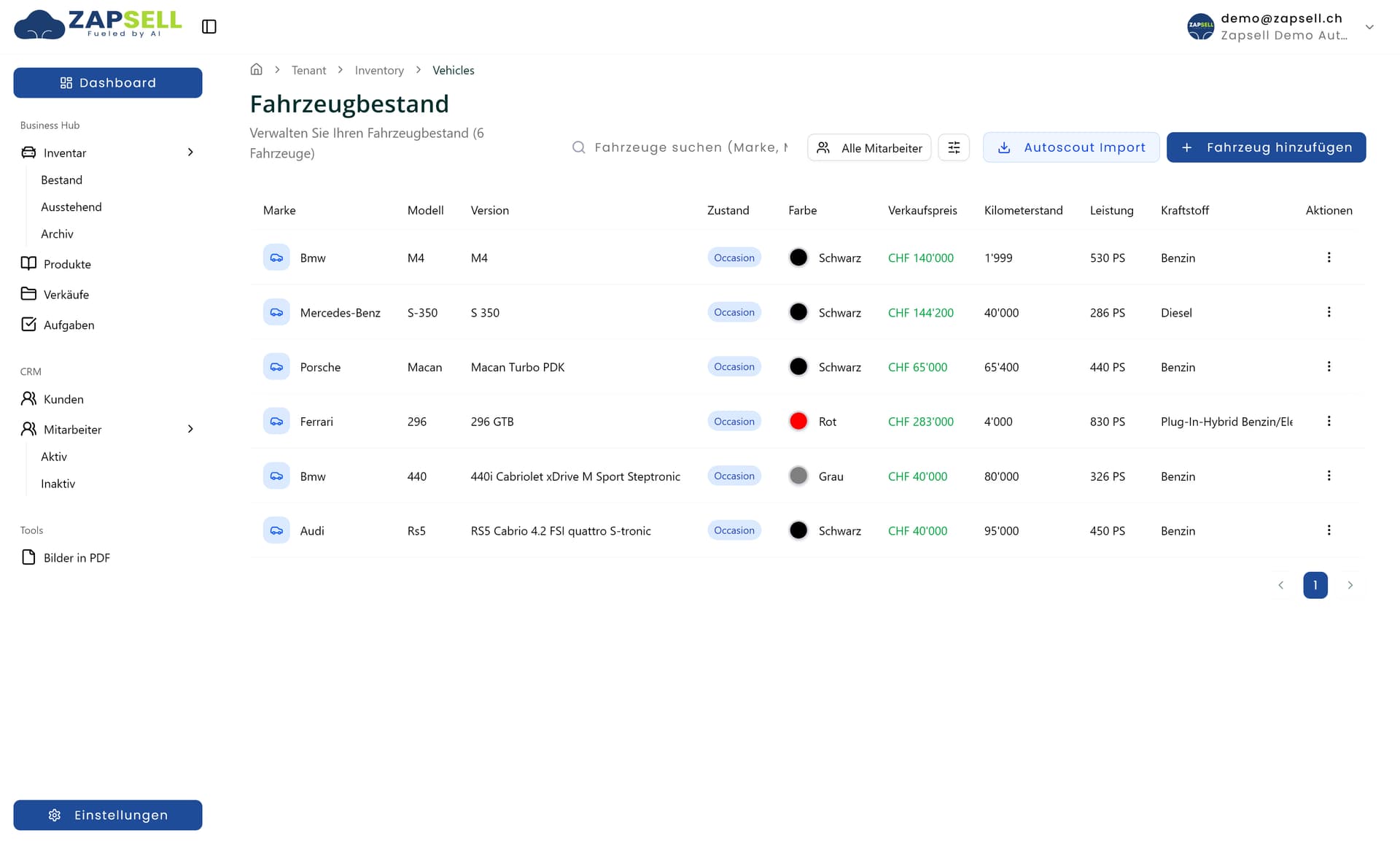Click the Vehicles breadcrumb link
The height and width of the screenshot is (844, 1400).
[454, 70]
